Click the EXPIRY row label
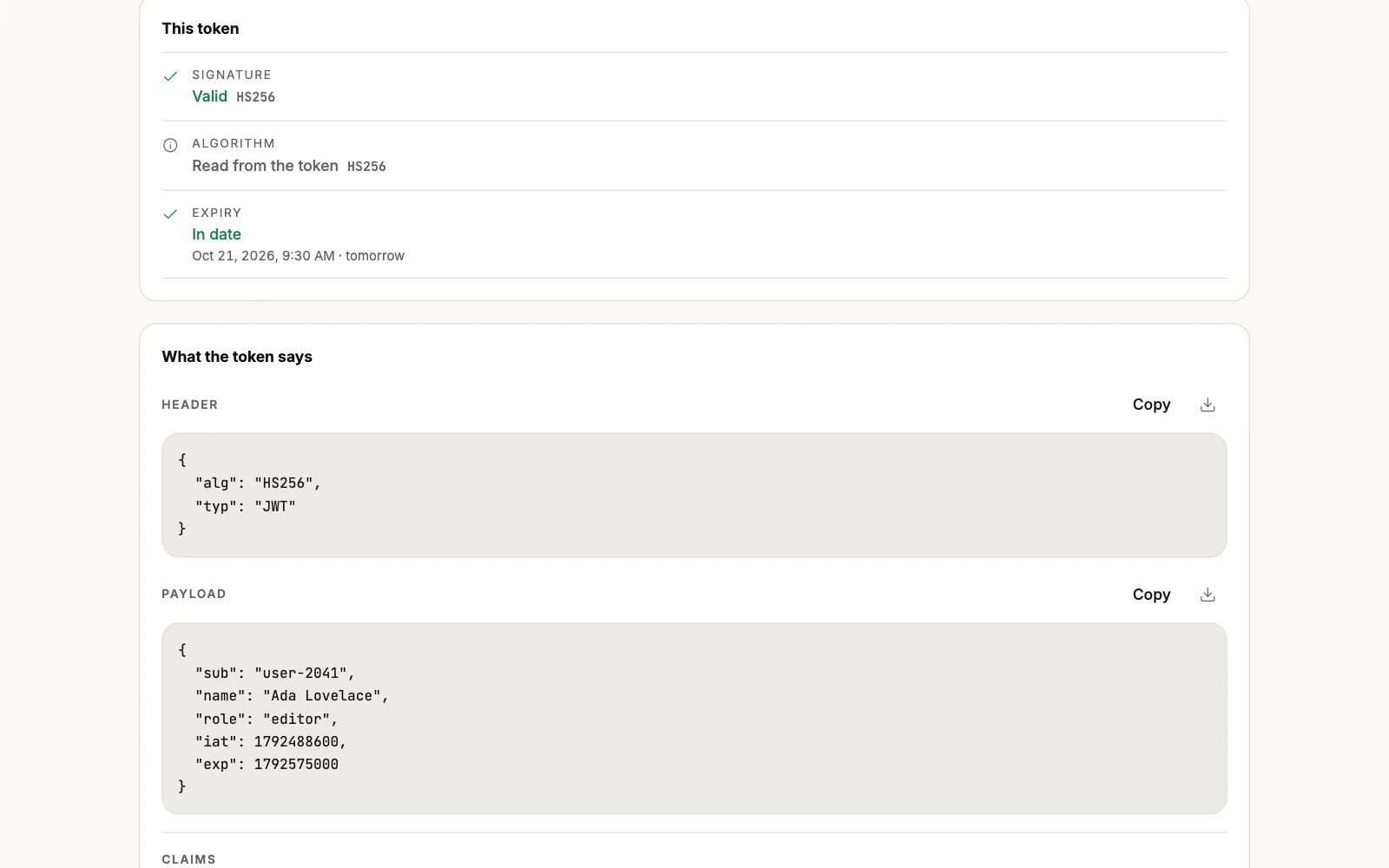This screenshot has width=1389, height=868. [x=217, y=213]
